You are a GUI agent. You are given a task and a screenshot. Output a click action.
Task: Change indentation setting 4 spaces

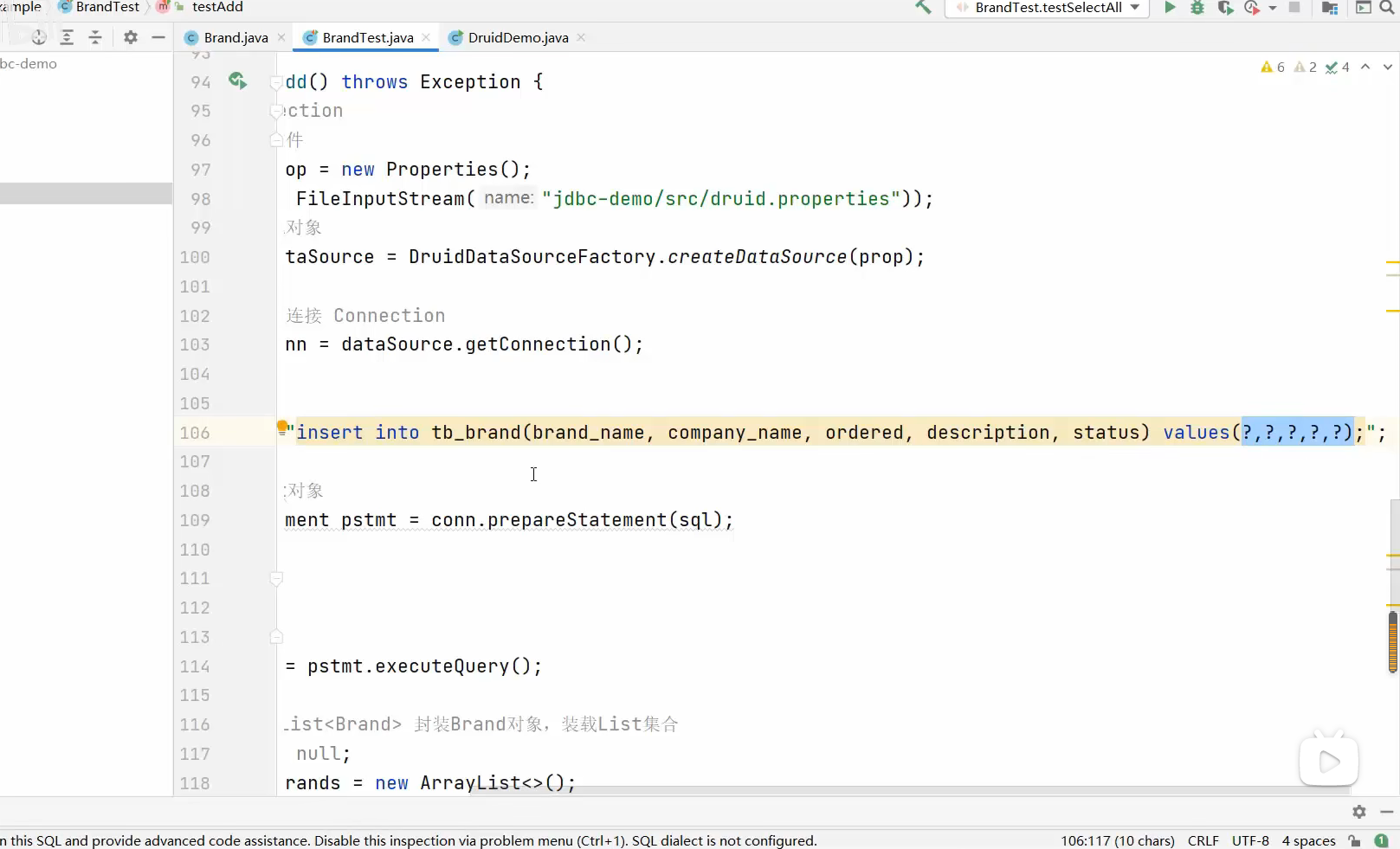pos(1308,840)
